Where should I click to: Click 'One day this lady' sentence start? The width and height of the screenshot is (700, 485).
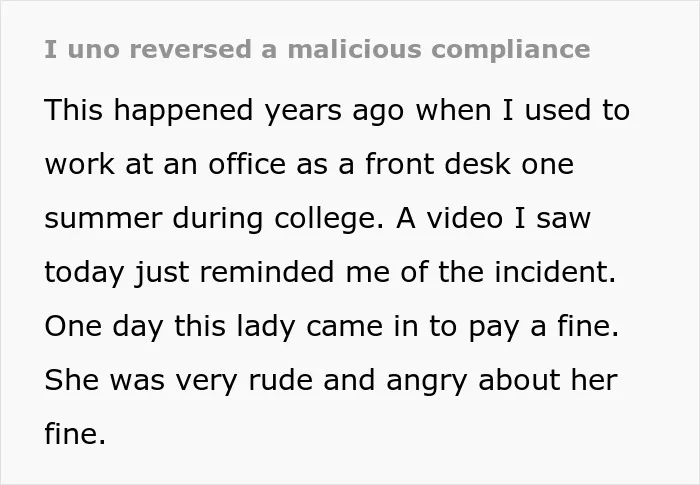point(170,326)
